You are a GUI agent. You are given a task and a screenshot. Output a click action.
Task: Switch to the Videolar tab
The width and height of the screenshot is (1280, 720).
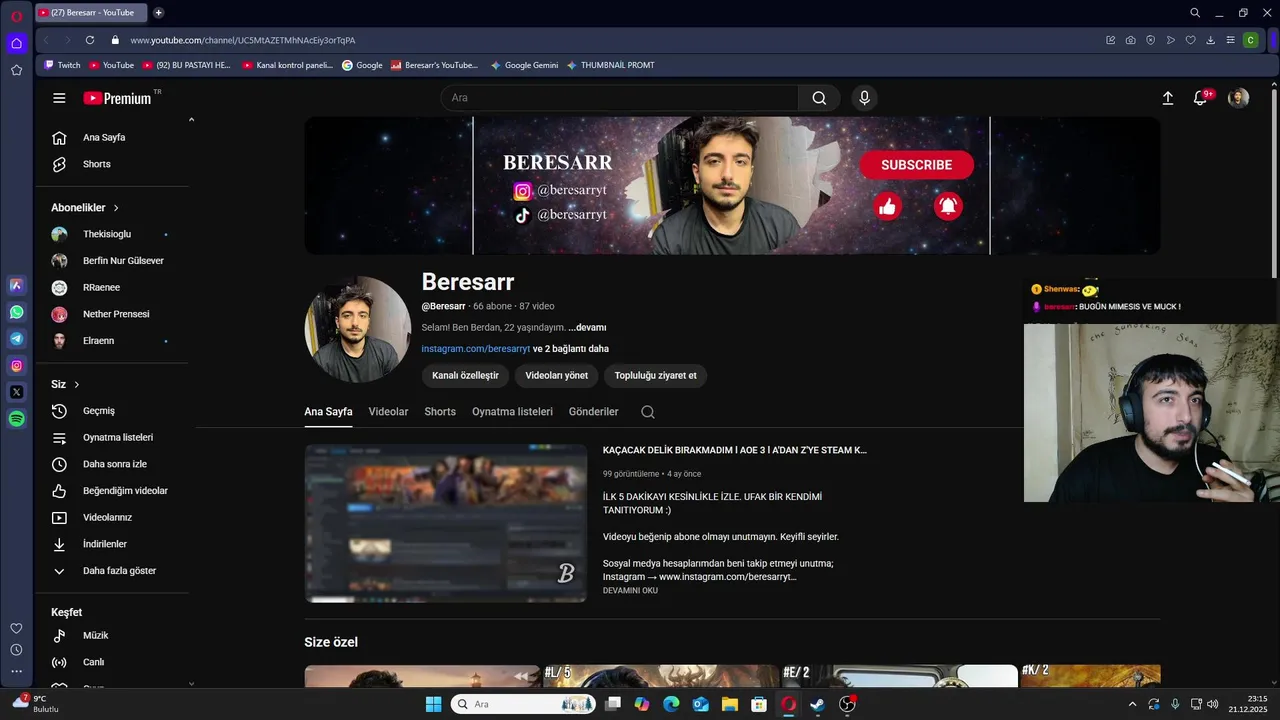coord(388,412)
